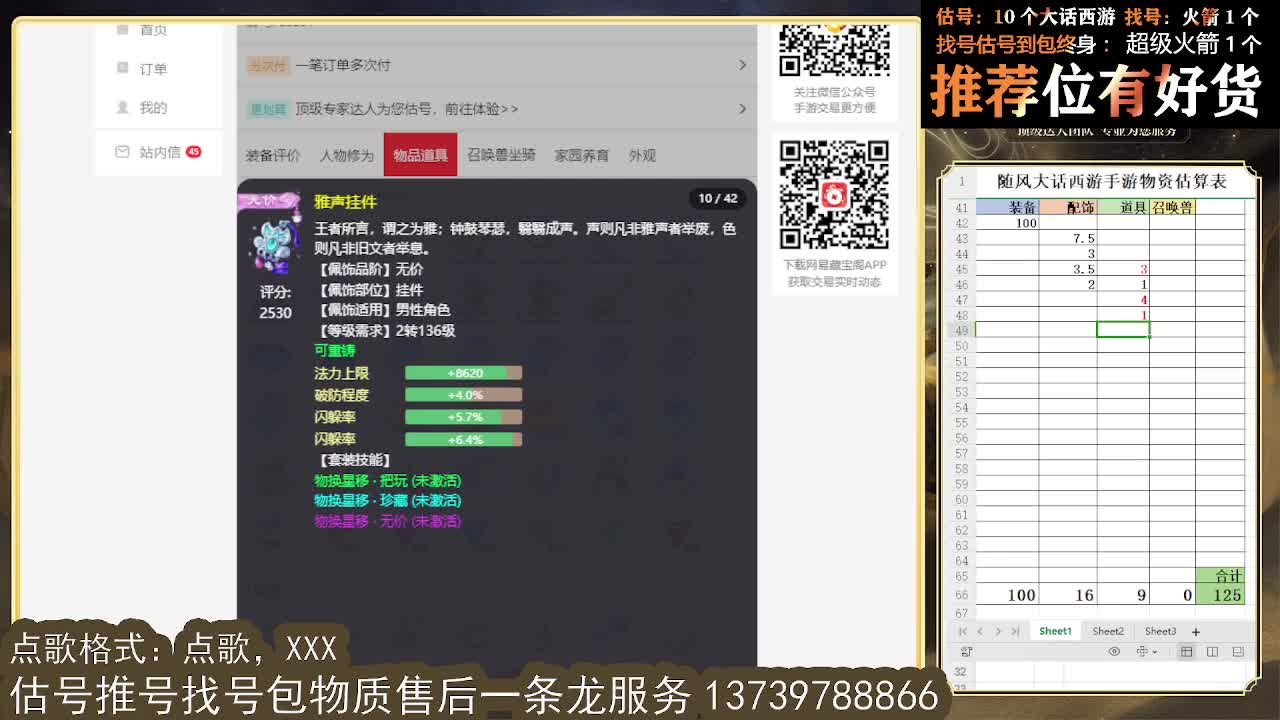Screen dimensions: 1280x720
Task: Click the hand pan tool icon in spreadsheet toolbar
Action: [x=1143, y=651]
